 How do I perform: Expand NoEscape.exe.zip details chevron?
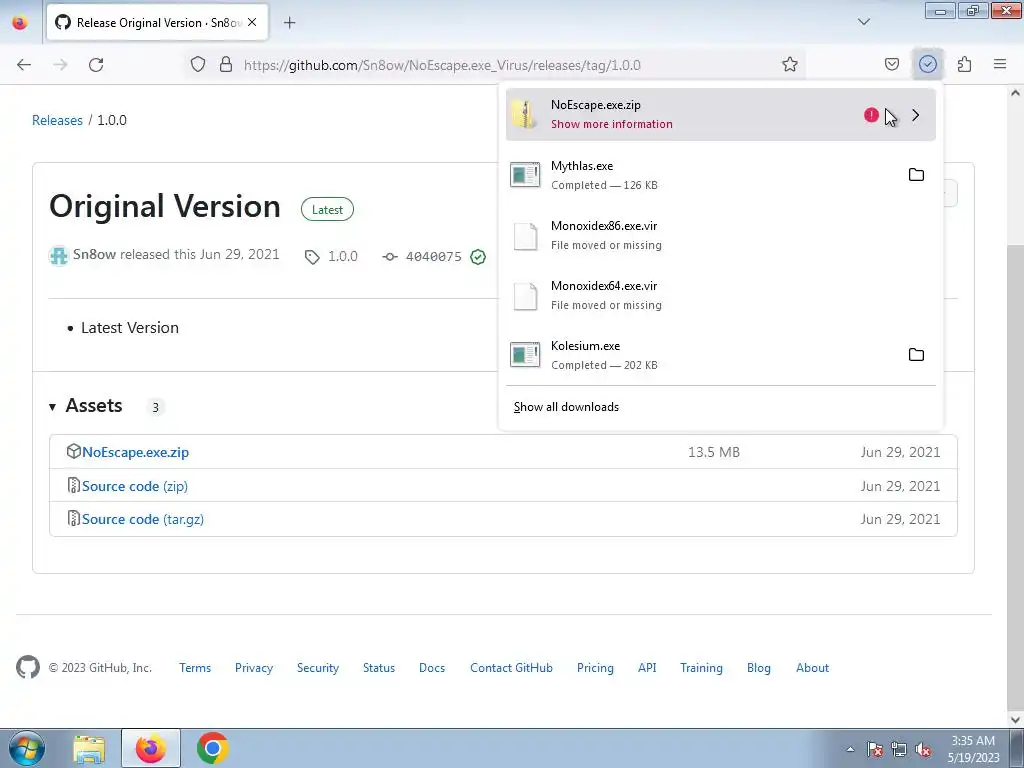tap(915, 115)
